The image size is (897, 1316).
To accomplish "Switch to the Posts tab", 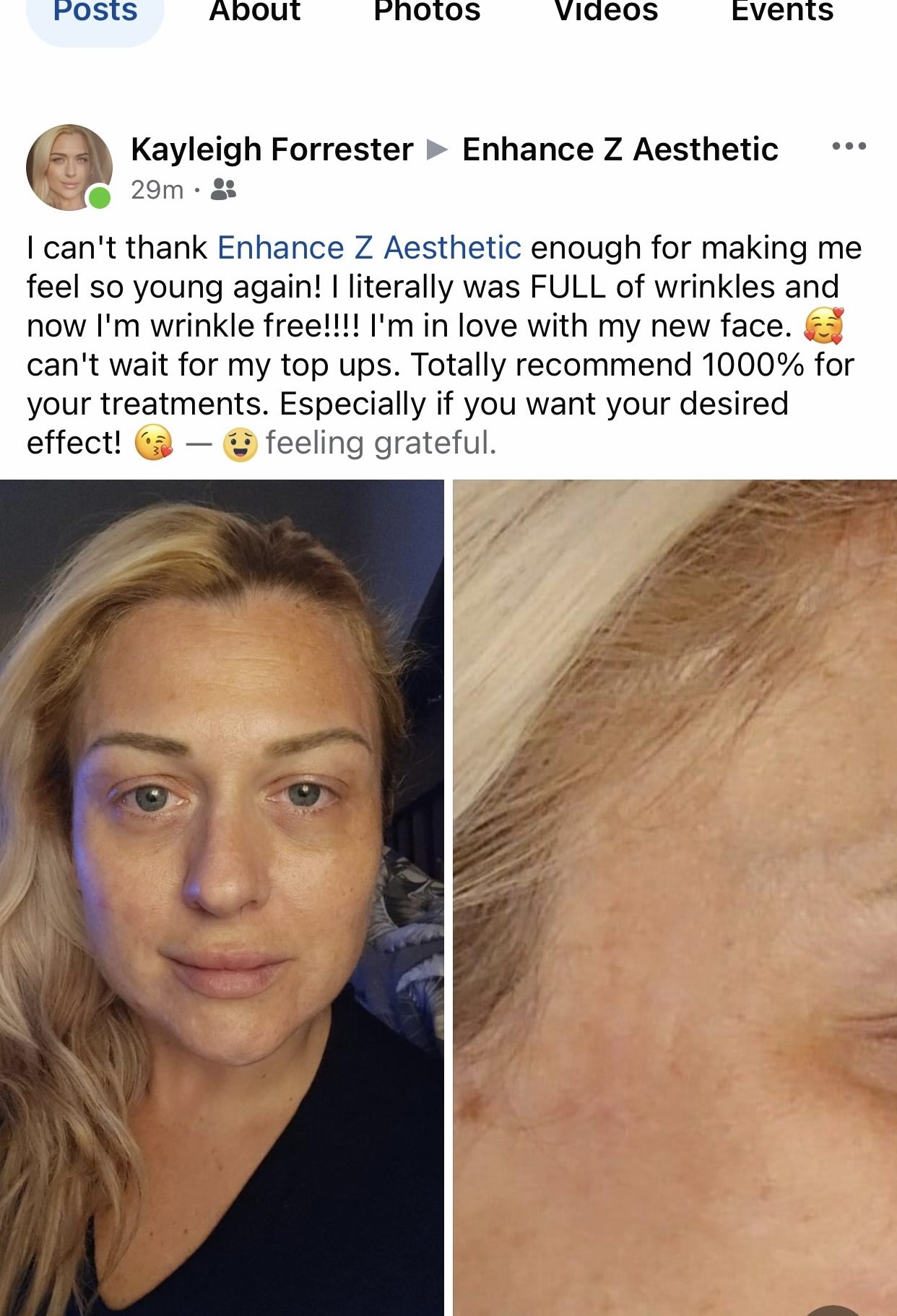I will click(x=95, y=13).
